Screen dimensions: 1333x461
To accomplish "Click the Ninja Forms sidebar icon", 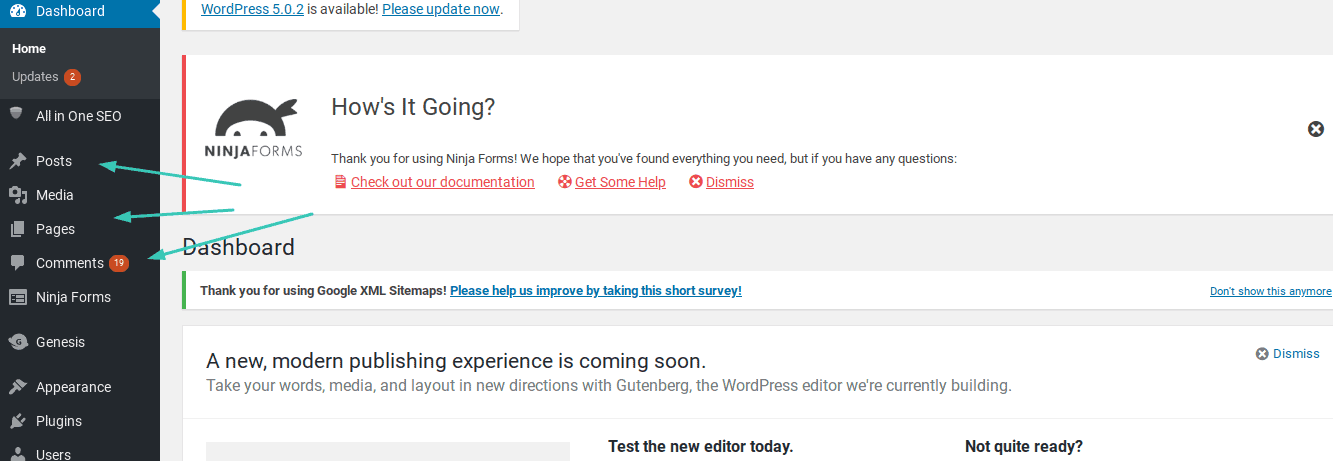I will [x=17, y=297].
